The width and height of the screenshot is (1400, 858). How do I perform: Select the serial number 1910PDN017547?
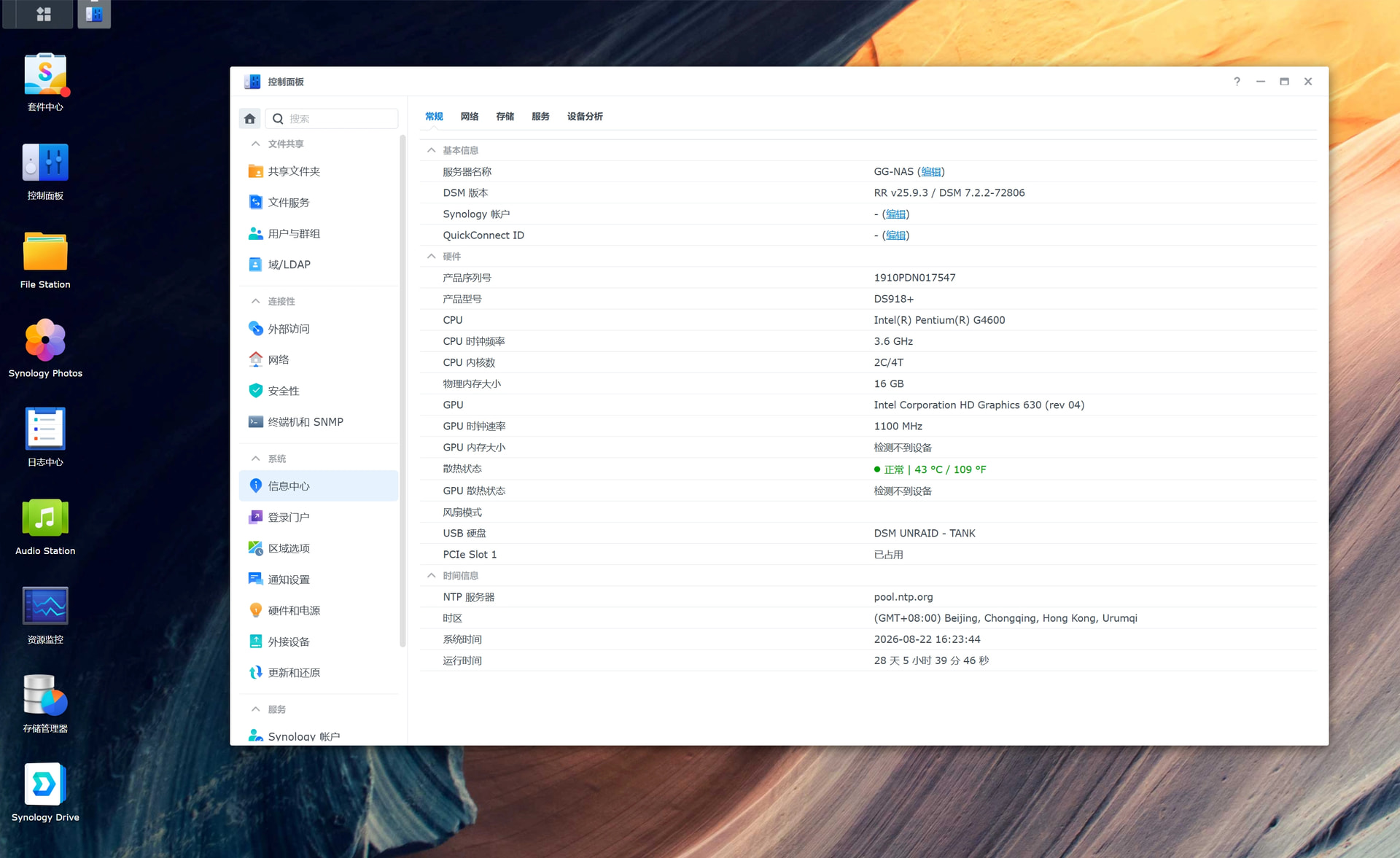click(914, 278)
